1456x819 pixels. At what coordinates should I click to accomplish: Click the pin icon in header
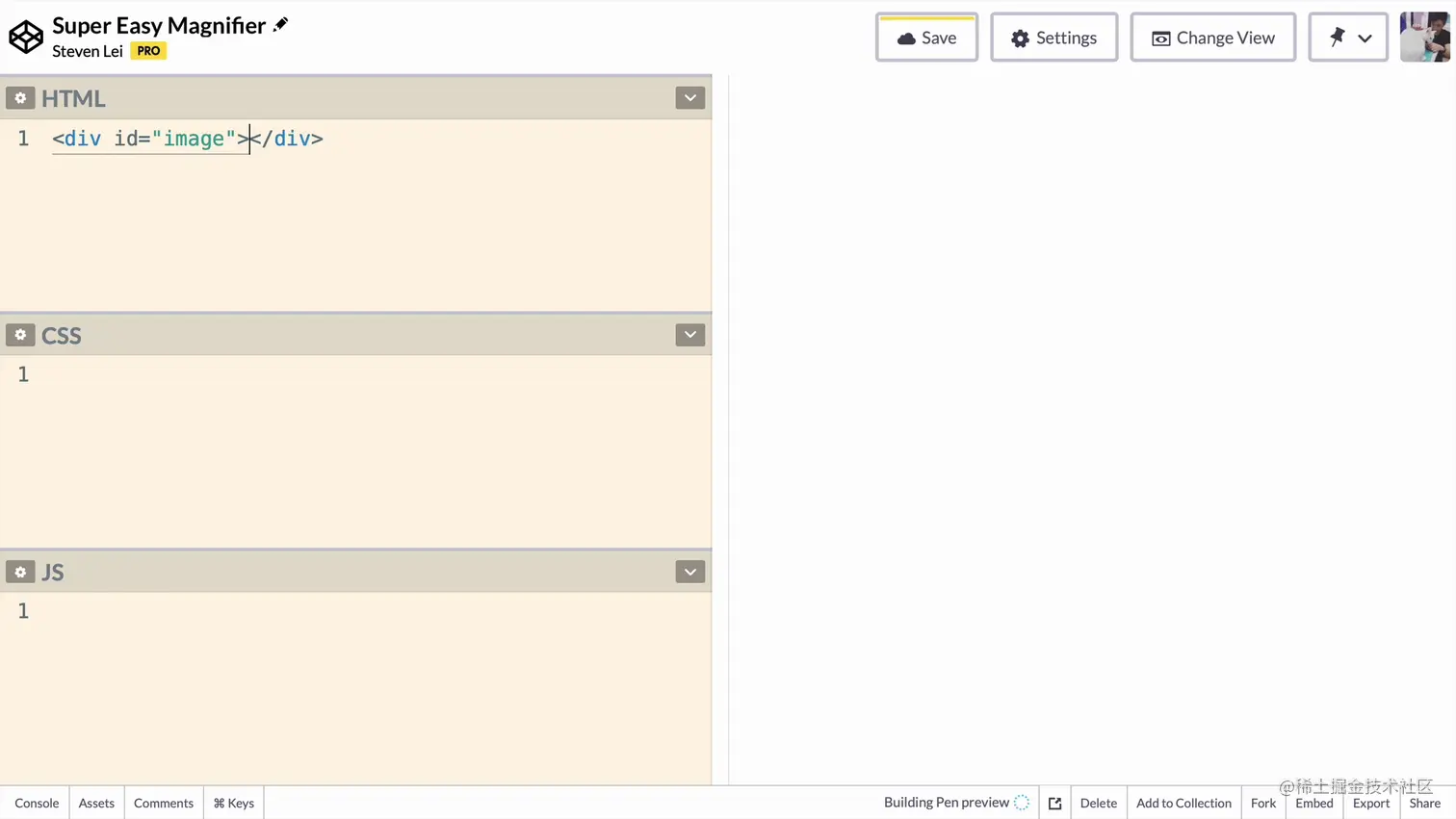(1337, 38)
